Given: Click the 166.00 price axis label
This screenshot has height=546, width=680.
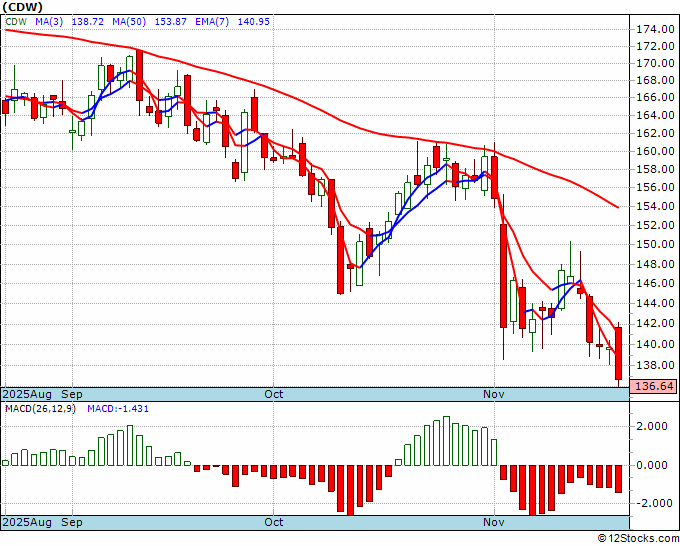Looking at the screenshot, I should point(655,98).
